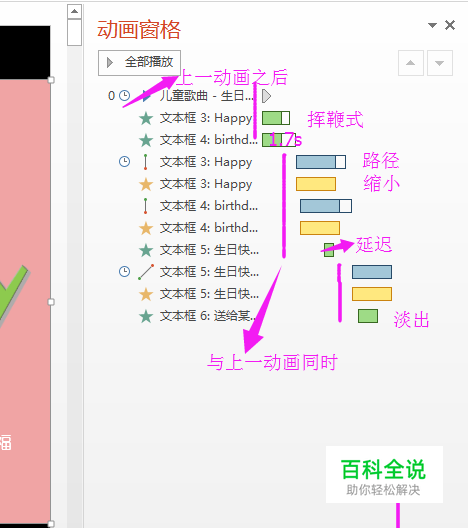Click the clock timing icon beside 文本框 5 path

125,271
